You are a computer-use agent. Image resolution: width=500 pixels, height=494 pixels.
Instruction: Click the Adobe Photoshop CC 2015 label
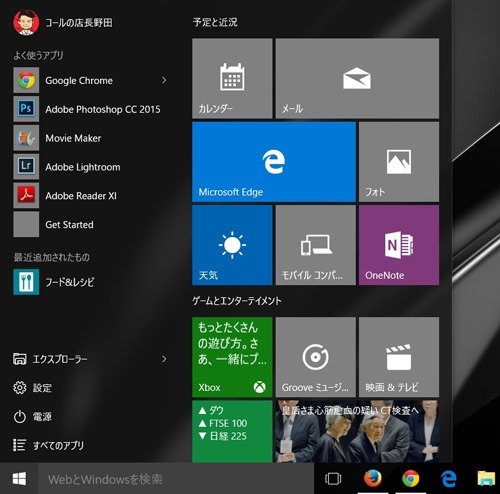pyautogui.click(x=103, y=109)
